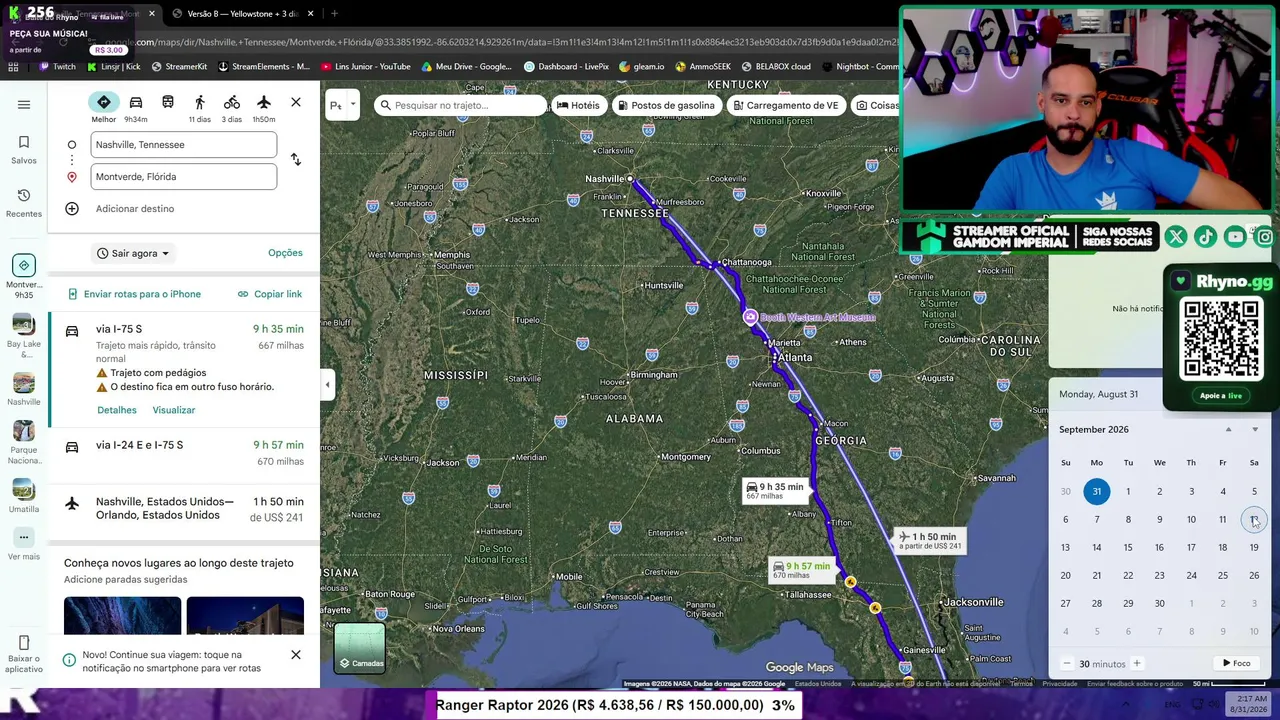
Task: Close the directions panel
Action: [x=296, y=102]
